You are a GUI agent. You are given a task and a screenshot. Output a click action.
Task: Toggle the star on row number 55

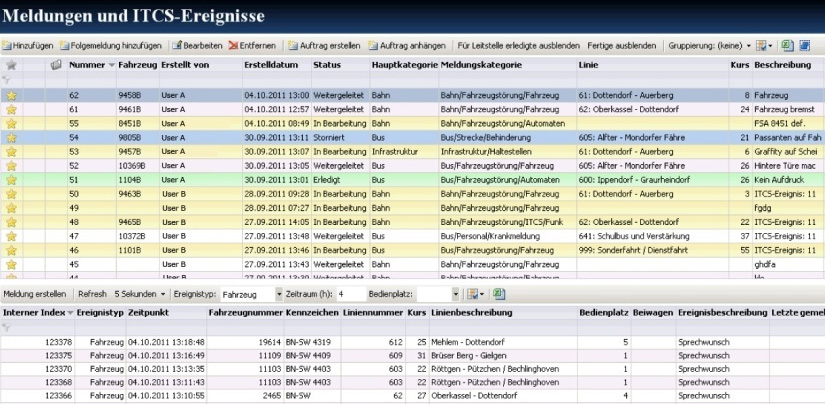pyautogui.click(x=11, y=124)
